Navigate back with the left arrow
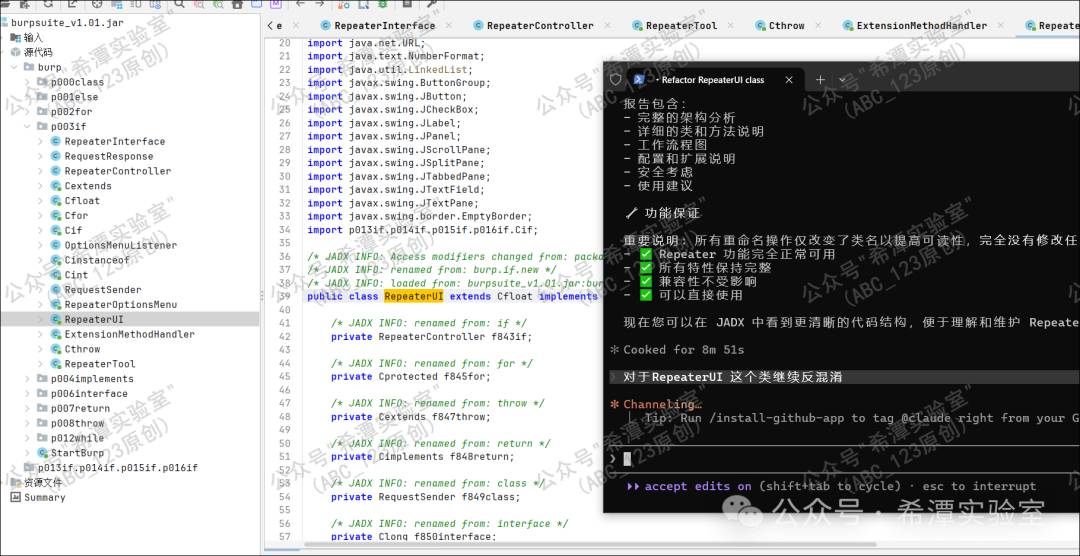 (x=300, y=3)
